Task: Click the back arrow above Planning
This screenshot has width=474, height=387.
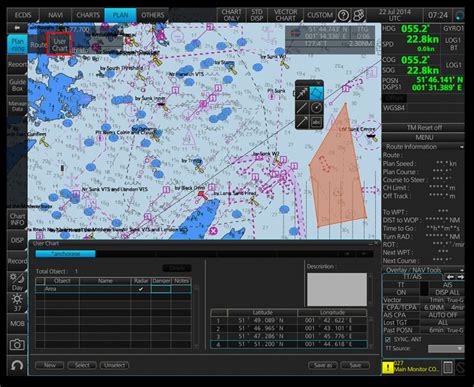Action: [x=17, y=28]
